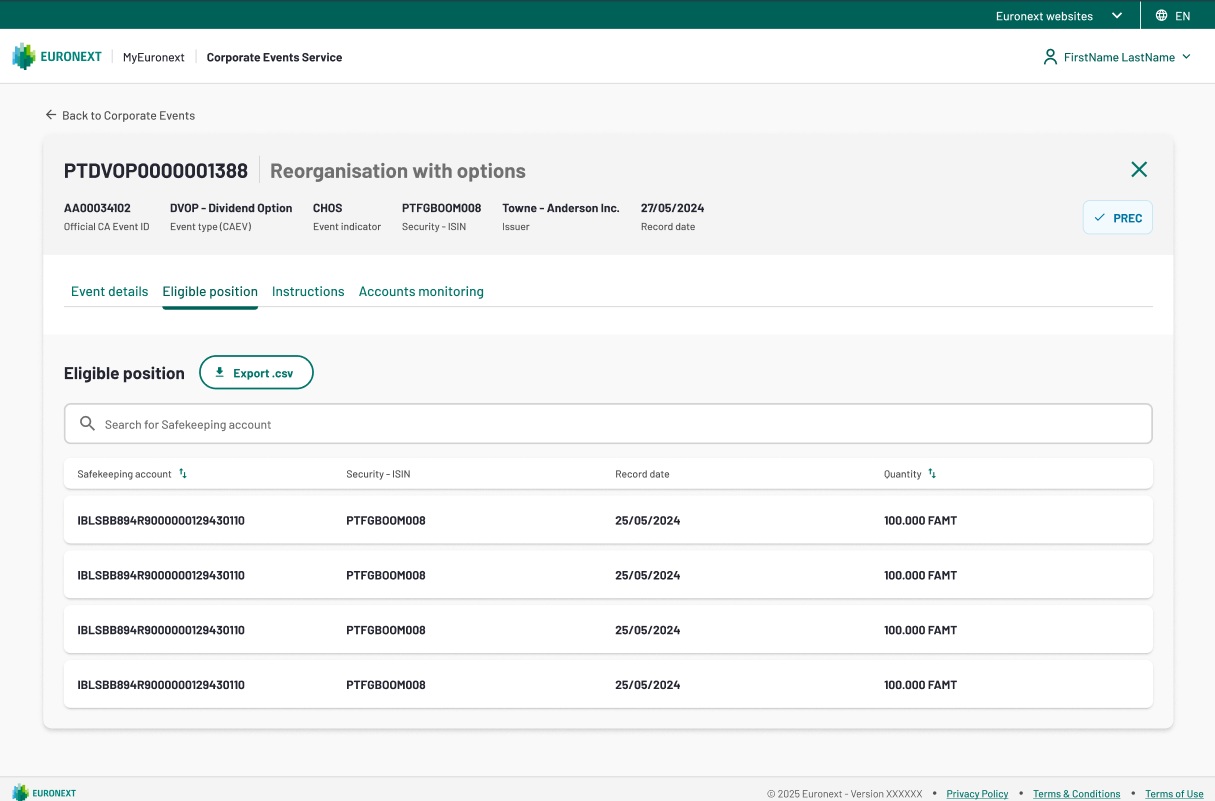Click the globe language icon

click(x=1161, y=16)
